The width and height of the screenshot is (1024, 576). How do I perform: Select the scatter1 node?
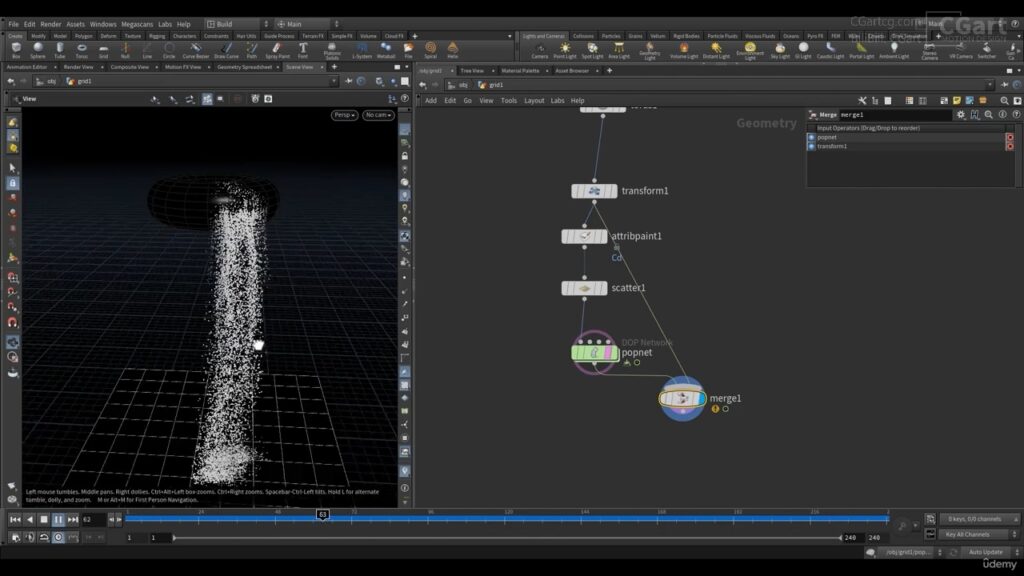tap(584, 288)
